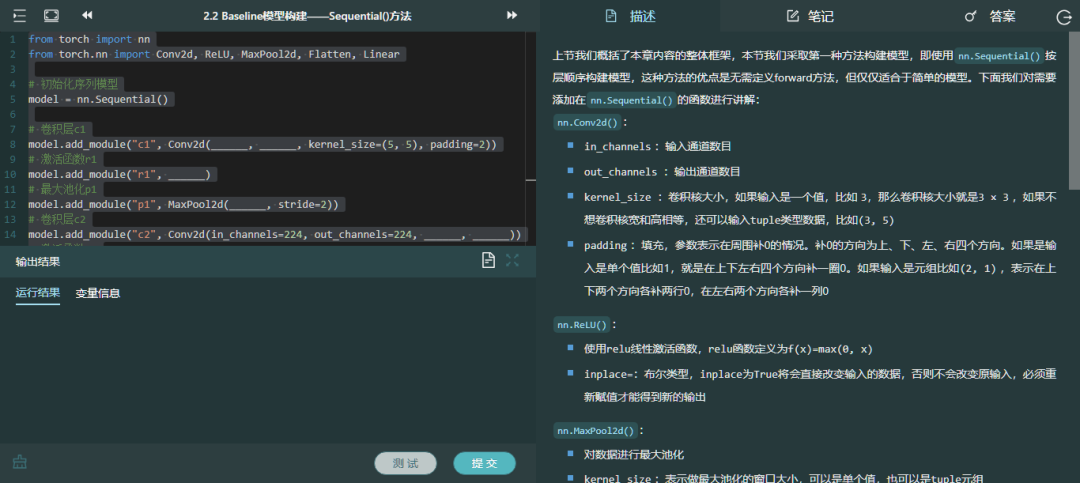
Task: Expand the output panel to fullscreen
Action: pos(512,260)
